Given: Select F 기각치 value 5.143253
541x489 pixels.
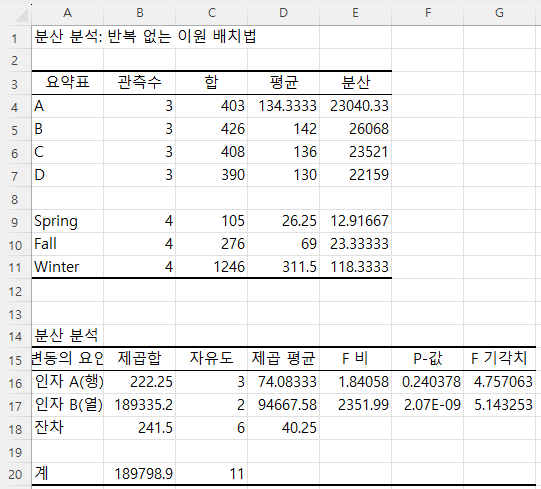Looking at the screenshot, I should click(500, 405).
